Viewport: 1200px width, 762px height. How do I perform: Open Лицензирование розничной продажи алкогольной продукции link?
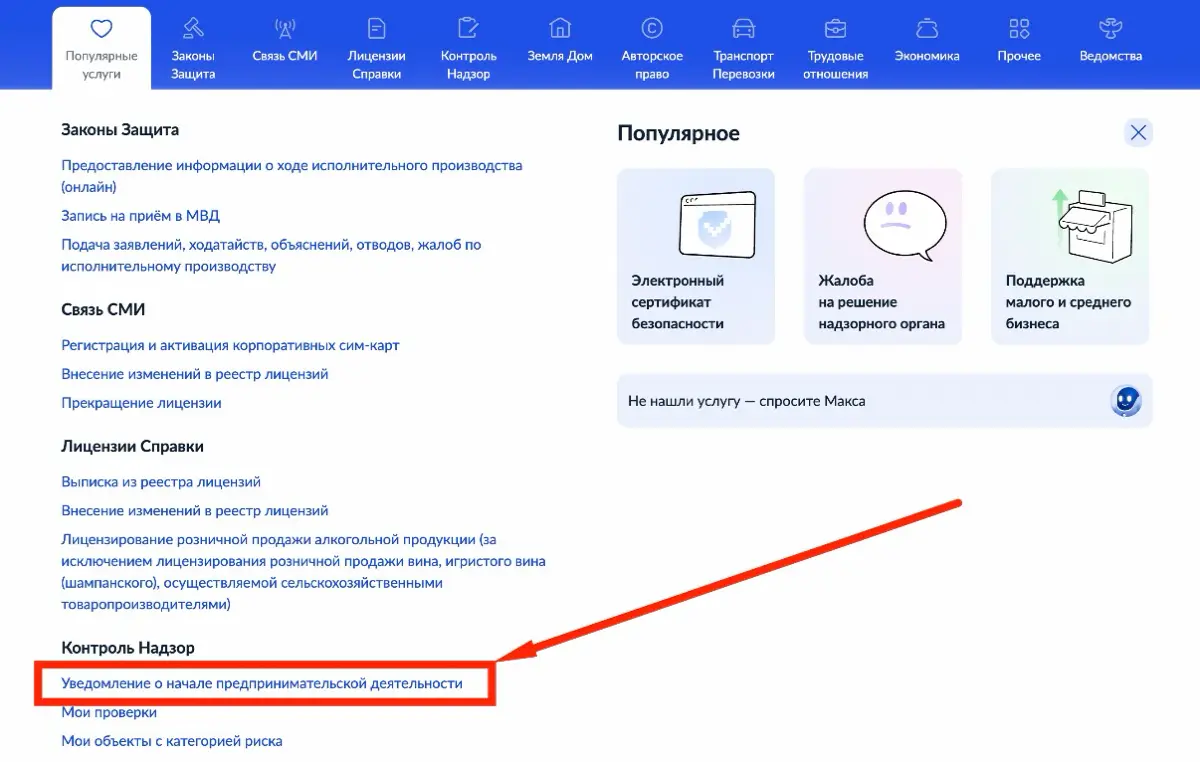(x=303, y=572)
